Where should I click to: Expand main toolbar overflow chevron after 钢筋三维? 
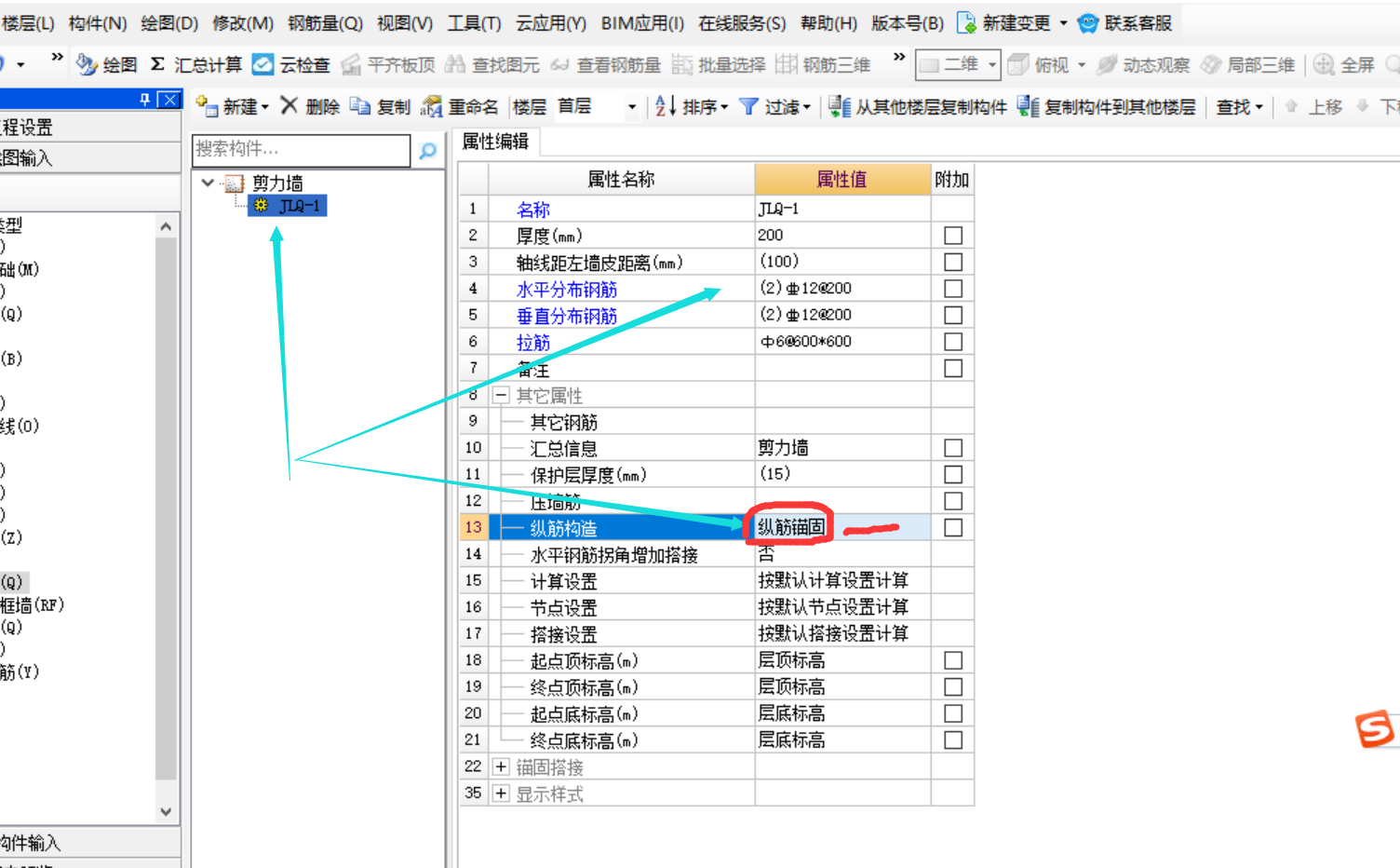pos(898,58)
